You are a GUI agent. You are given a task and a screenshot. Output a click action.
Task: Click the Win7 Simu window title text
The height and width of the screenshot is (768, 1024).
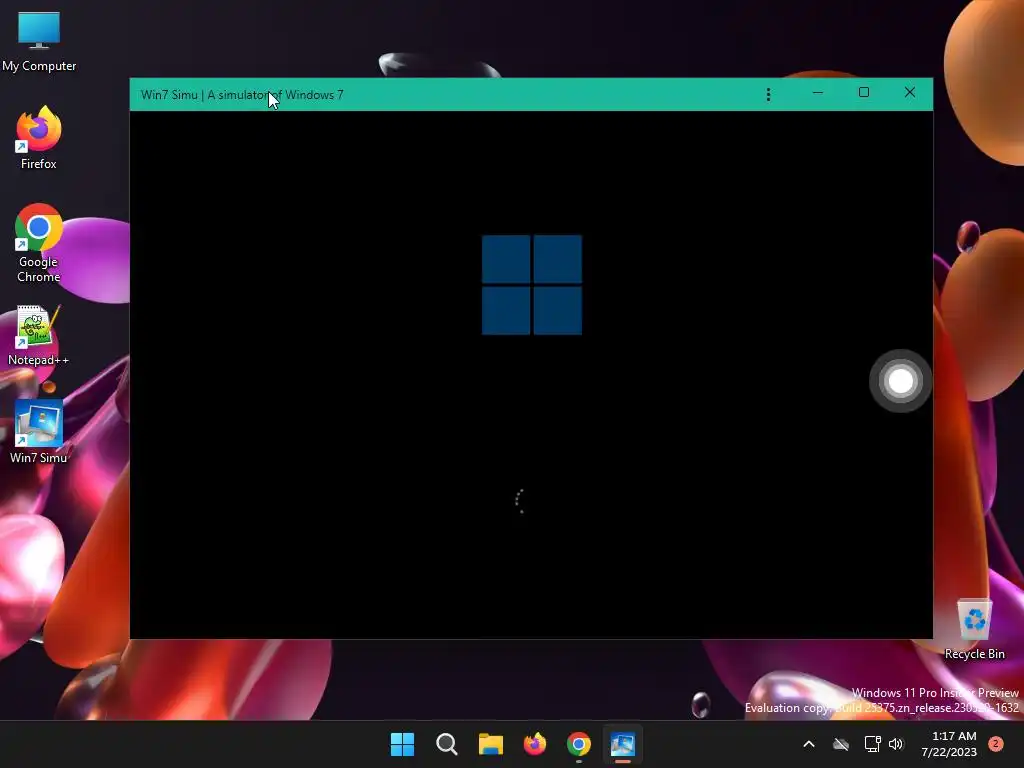[242, 95]
